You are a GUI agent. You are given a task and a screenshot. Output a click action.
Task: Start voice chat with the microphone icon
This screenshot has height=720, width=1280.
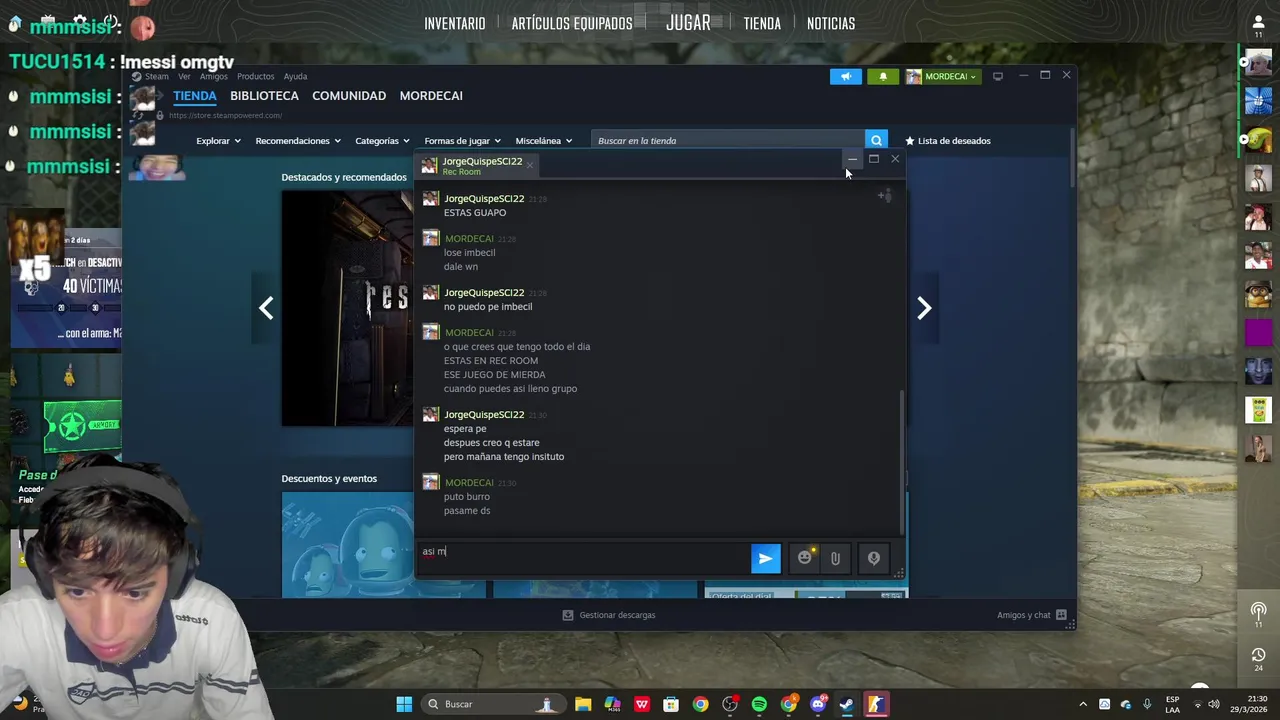[874, 558]
